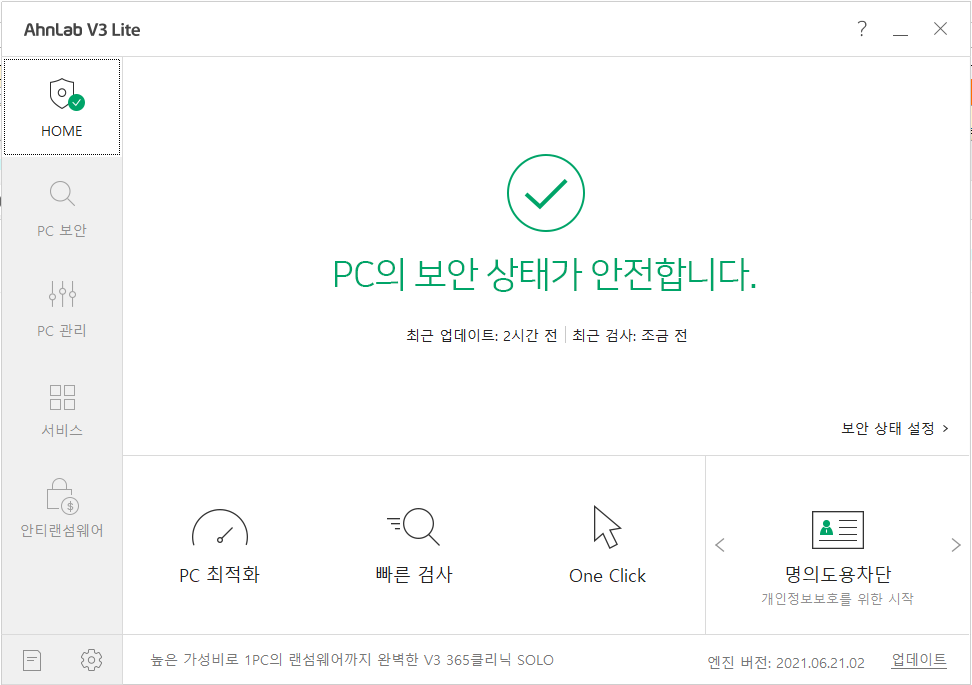Click 개인정보보호를 위한 시작 subtitle
The width and height of the screenshot is (972, 685).
point(837,599)
